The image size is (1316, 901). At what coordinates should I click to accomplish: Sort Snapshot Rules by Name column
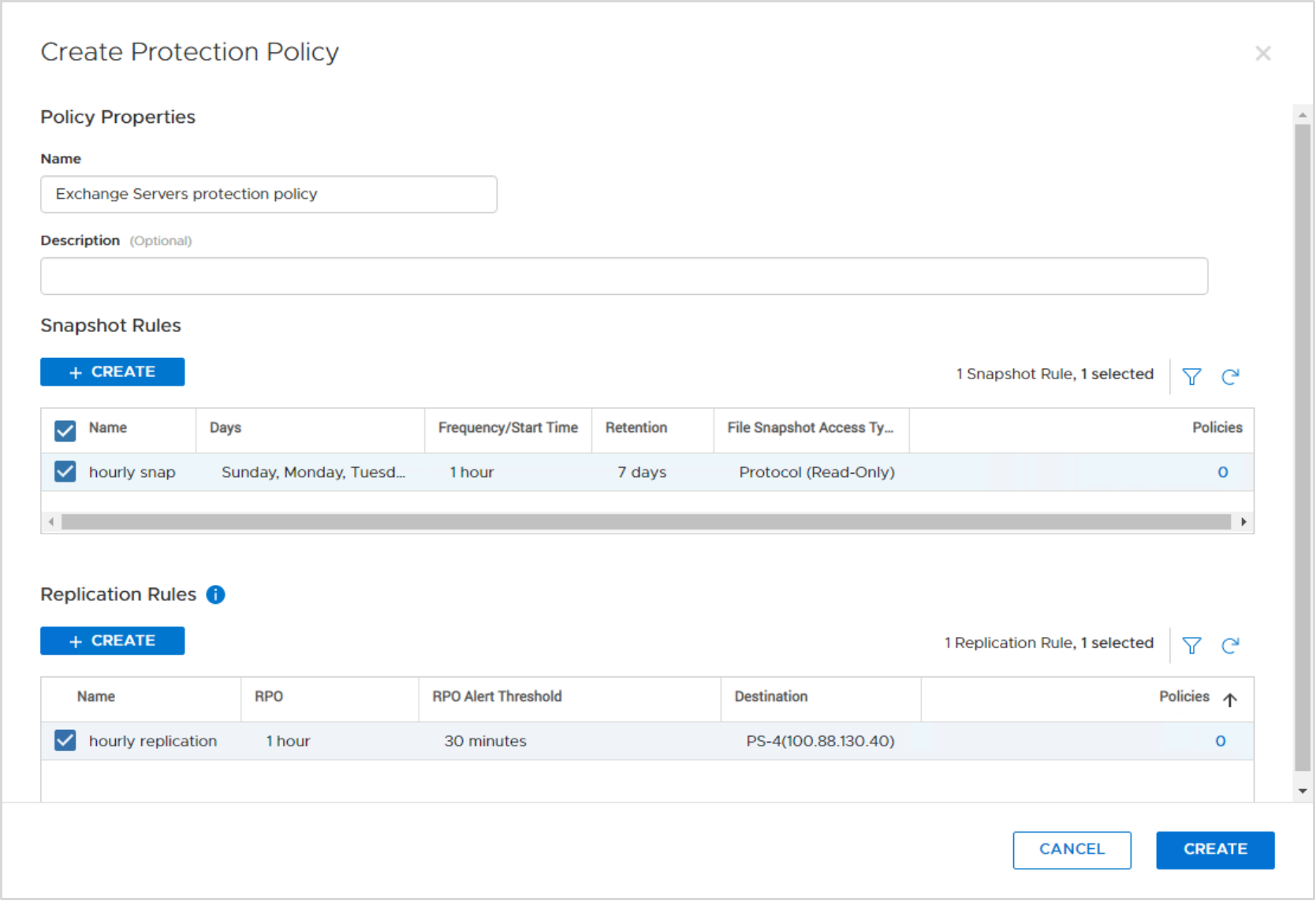pos(107,427)
